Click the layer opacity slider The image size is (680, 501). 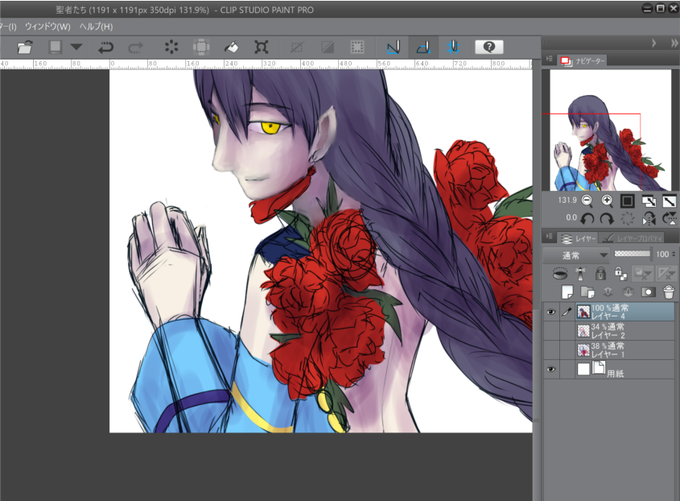click(632, 254)
